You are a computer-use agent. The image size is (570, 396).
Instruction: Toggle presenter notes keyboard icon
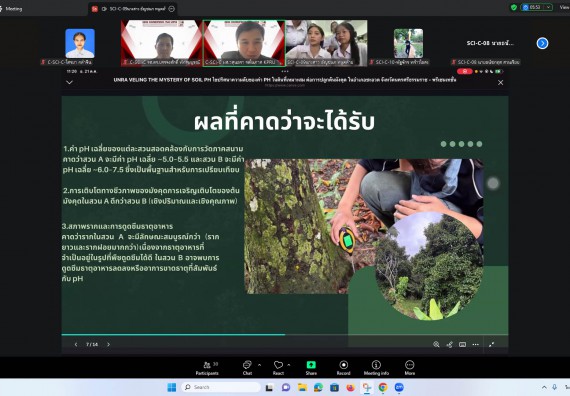[x=462, y=344]
